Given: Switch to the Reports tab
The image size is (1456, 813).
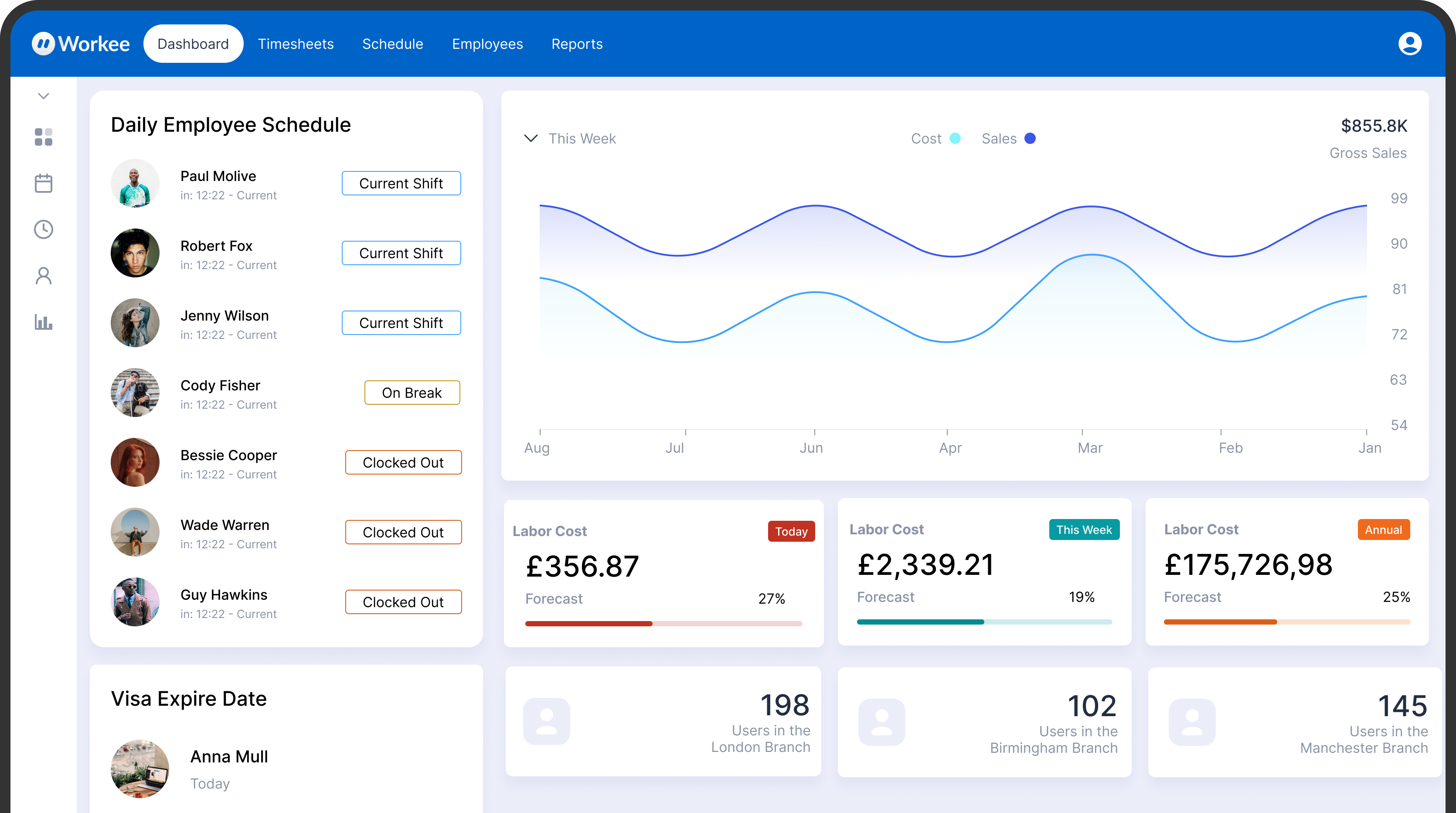Looking at the screenshot, I should (577, 44).
